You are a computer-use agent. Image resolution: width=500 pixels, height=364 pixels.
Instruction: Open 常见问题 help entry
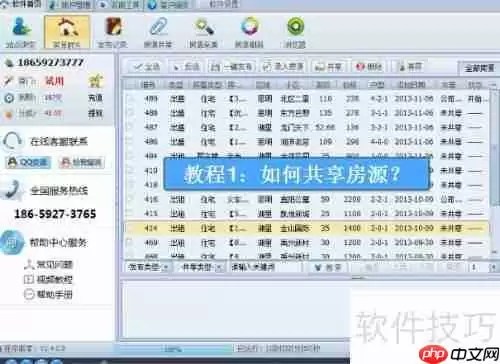coord(49,265)
